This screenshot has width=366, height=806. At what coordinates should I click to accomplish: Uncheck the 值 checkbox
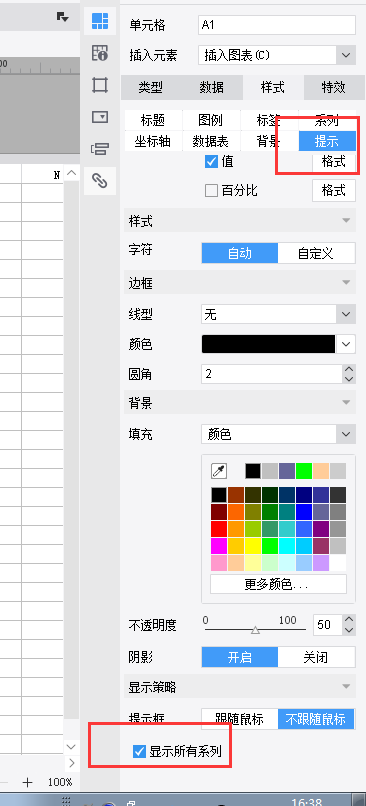coord(211,161)
